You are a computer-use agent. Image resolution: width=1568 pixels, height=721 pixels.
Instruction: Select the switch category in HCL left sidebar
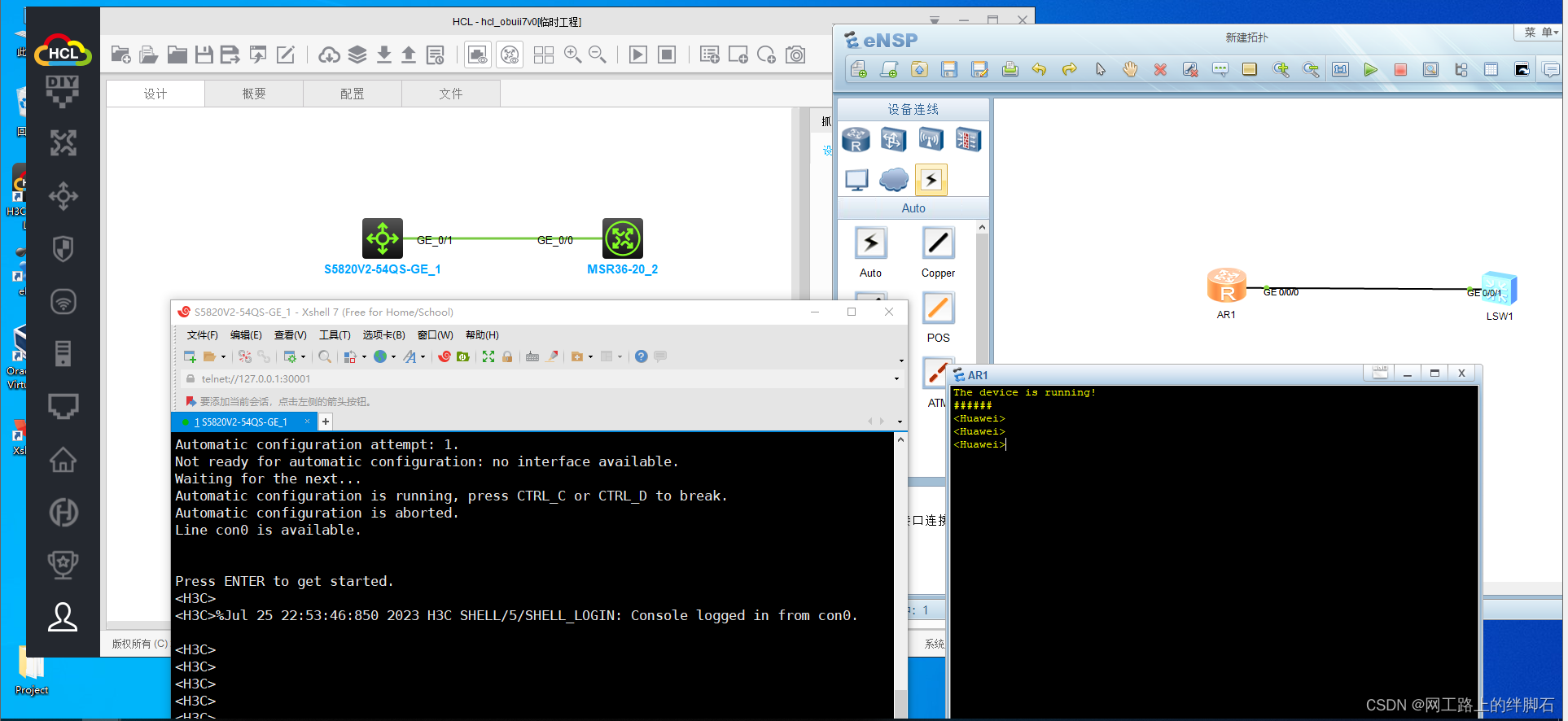63,195
